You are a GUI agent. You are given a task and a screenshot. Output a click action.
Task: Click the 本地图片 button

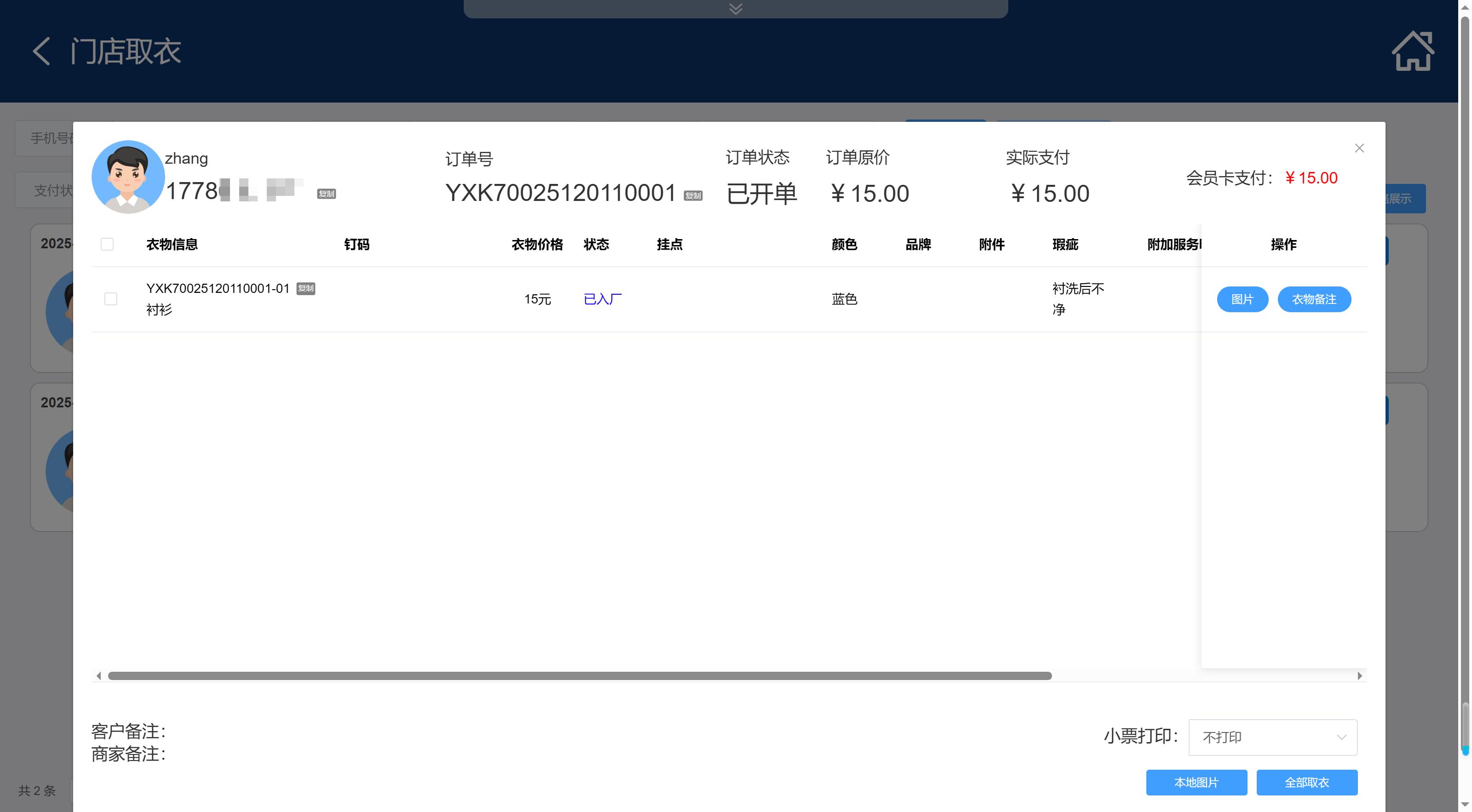click(1196, 782)
